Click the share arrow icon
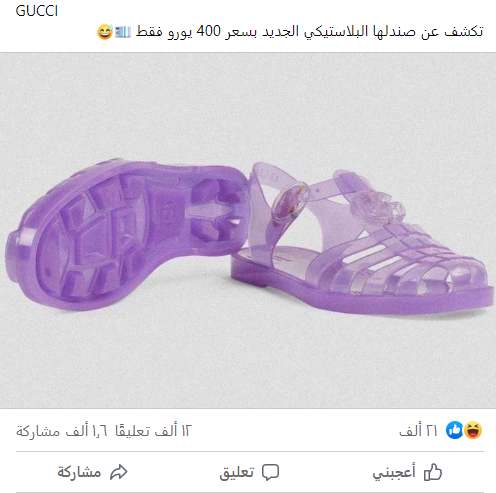This screenshot has width=496, height=493. click(x=119, y=472)
